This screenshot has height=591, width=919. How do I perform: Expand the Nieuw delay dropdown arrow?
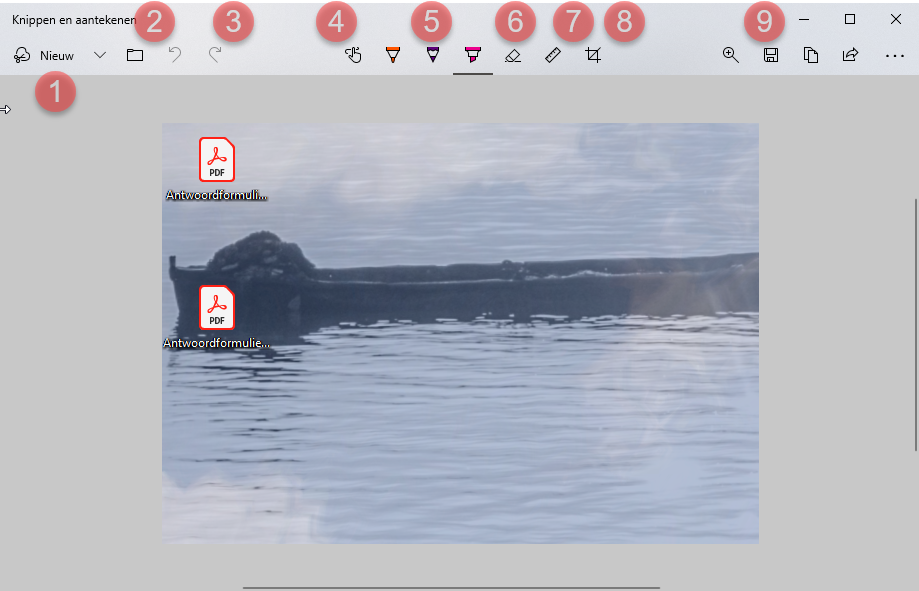point(100,55)
